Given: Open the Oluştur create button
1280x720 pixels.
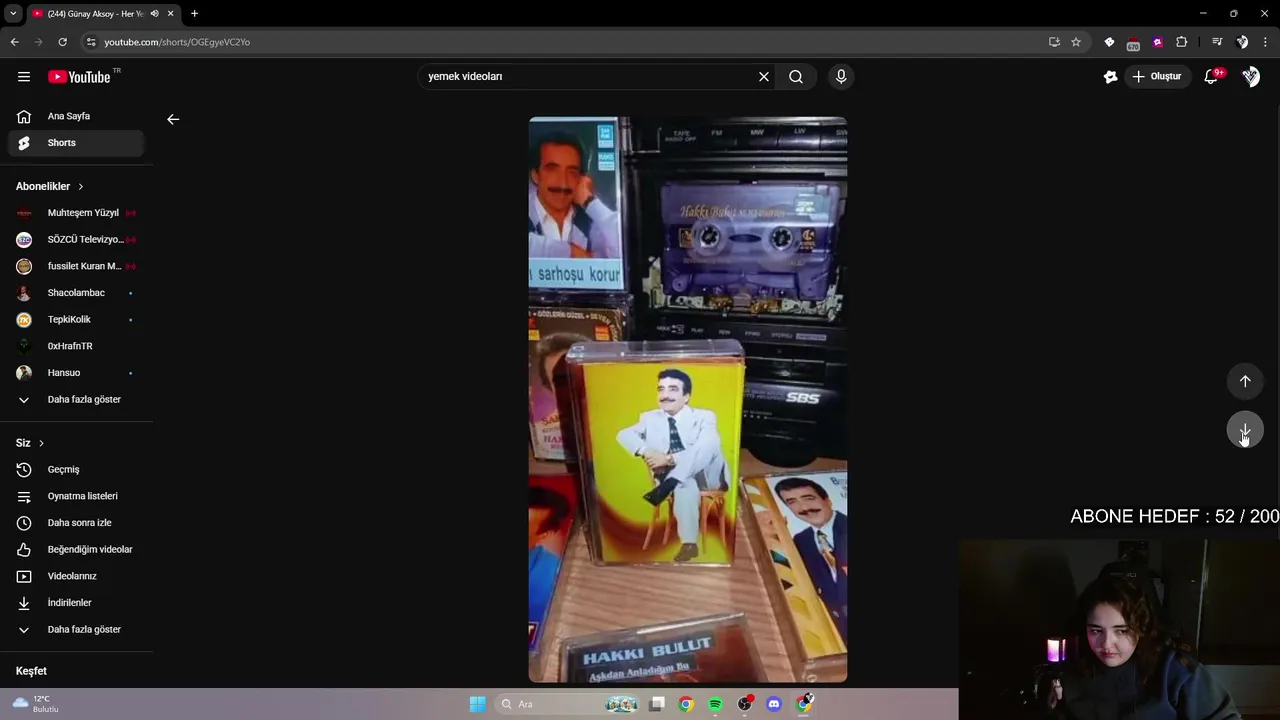Looking at the screenshot, I should click(1158, 77).
